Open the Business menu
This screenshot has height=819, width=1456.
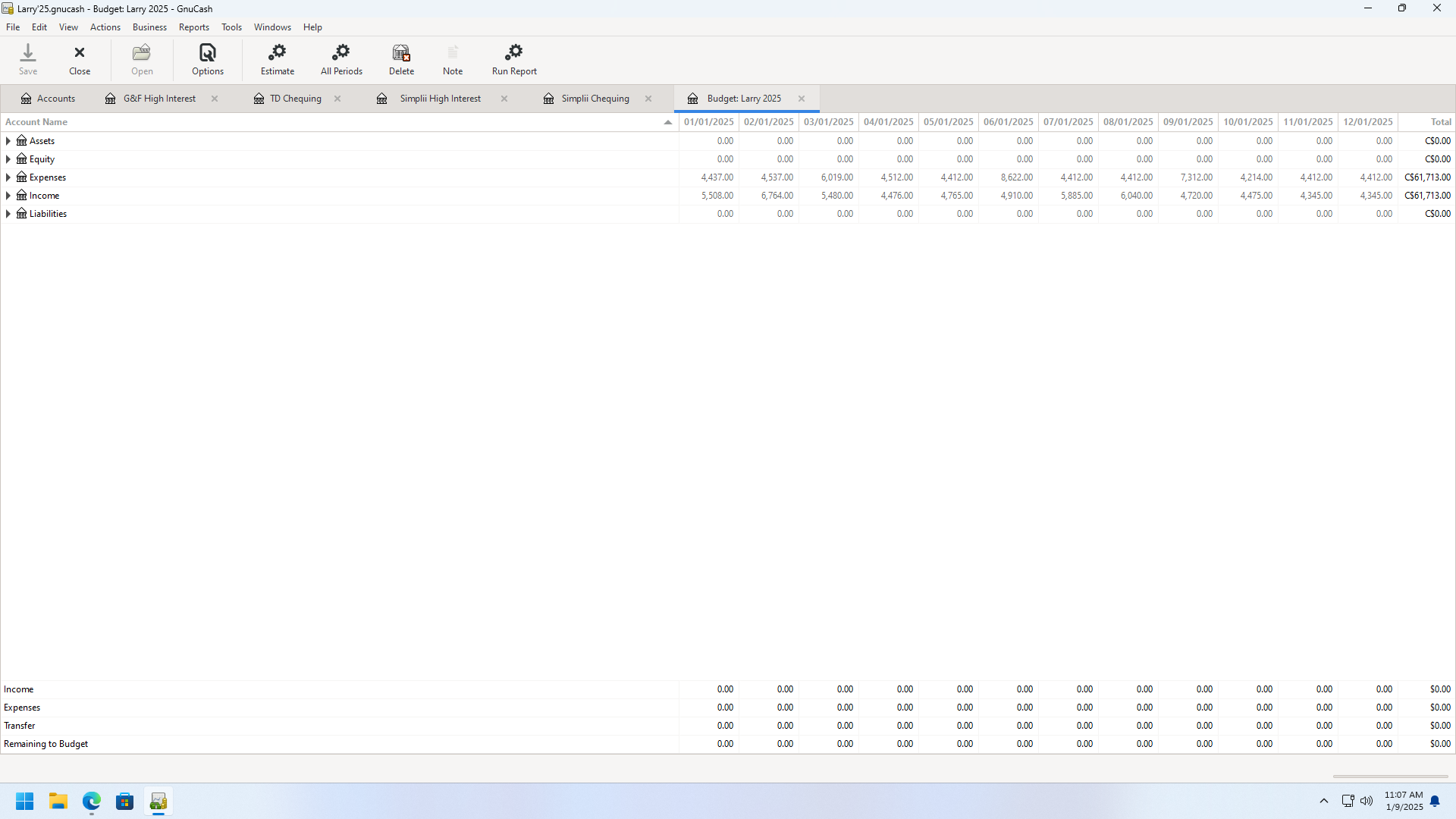tap(149, 27)
